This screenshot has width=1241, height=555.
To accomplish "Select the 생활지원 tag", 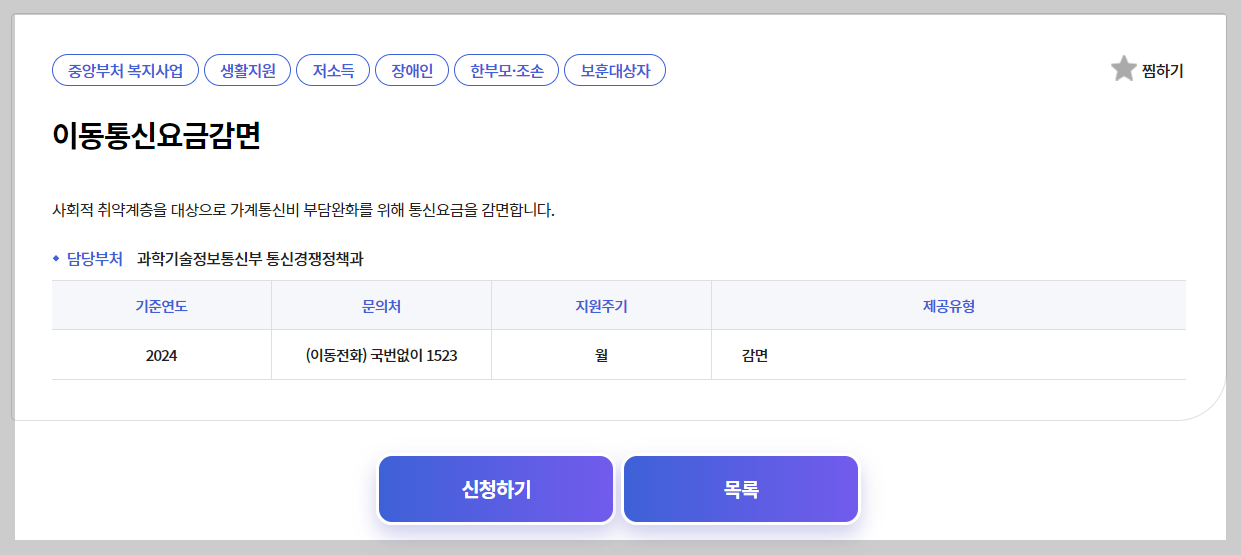I will [247, 71].
